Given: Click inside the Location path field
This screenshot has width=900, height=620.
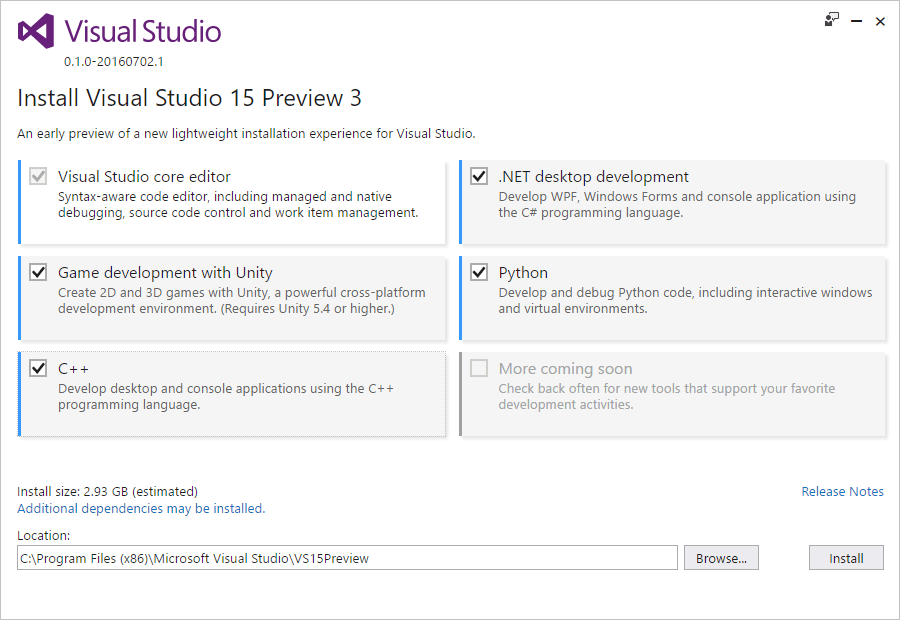Looking at the screenshot, I should 345,557.
